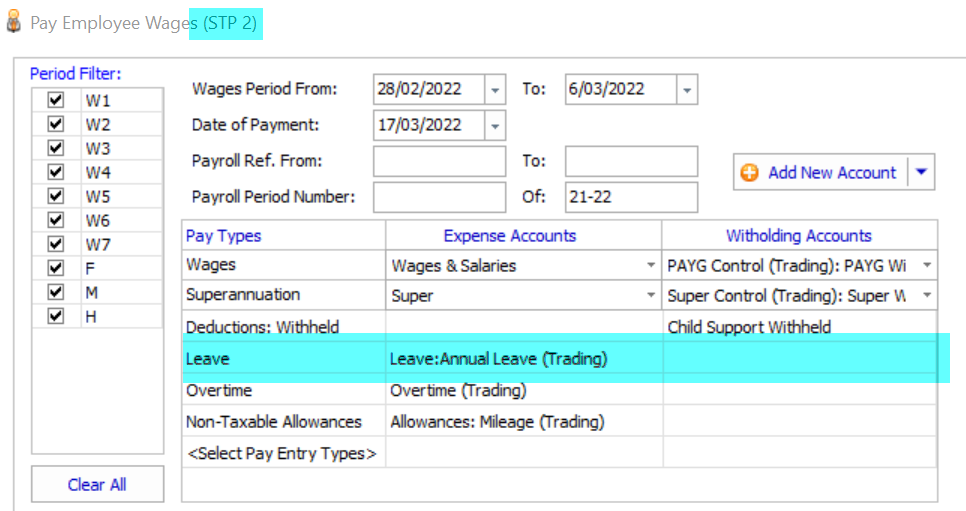Click the Payroll Ref. From input field
Screen dimensions: 966x511
pos(439,161)
